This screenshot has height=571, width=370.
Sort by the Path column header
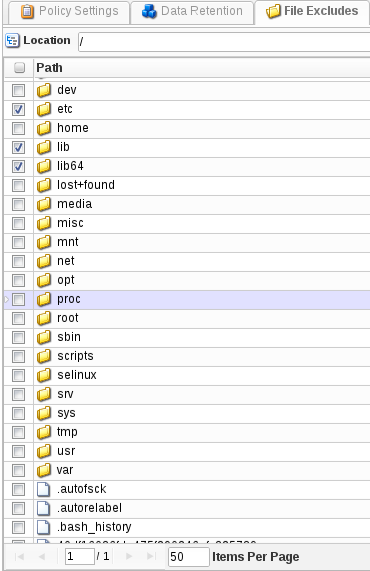50,68
